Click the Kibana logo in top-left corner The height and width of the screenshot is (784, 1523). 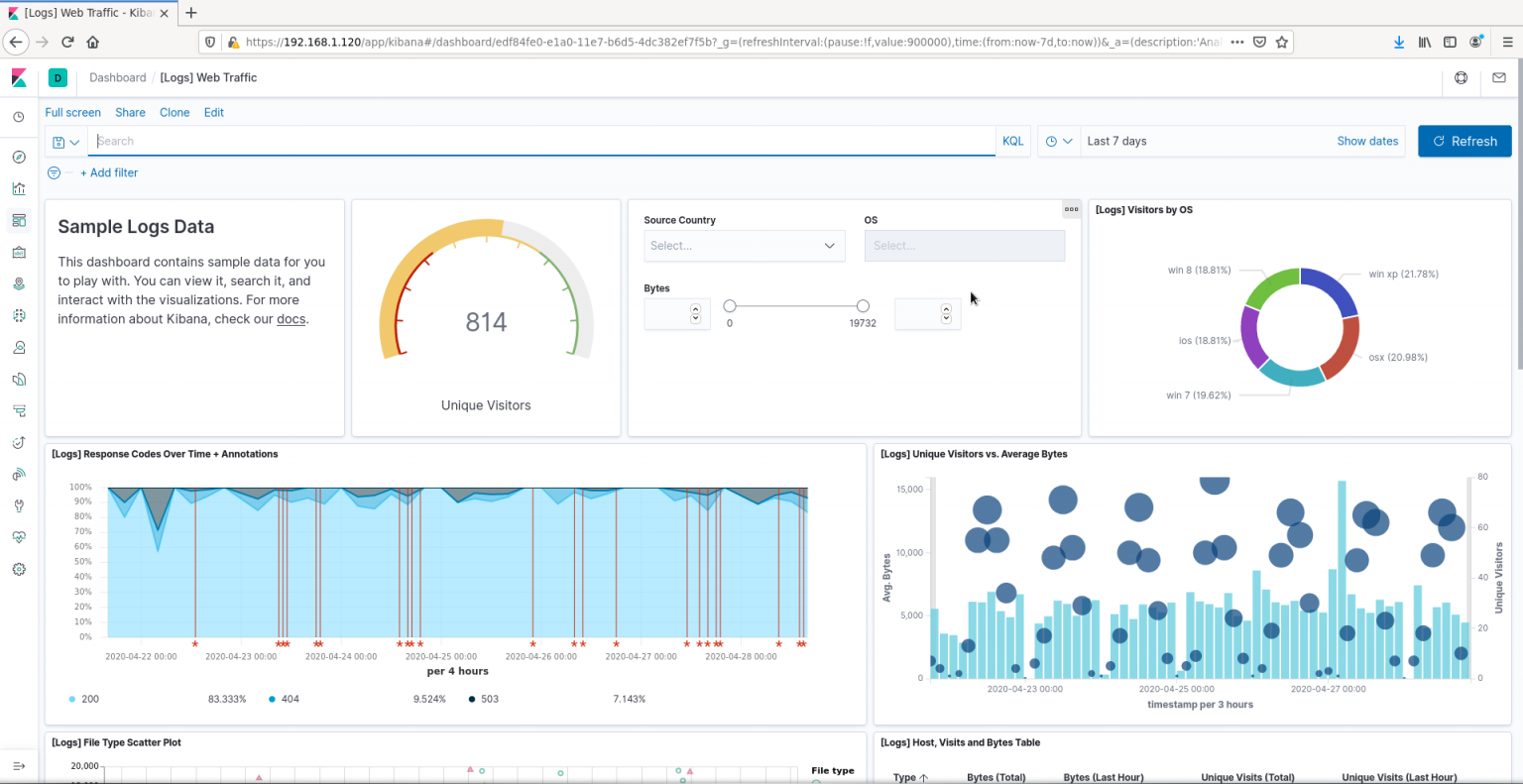click(x=19, y=77)
